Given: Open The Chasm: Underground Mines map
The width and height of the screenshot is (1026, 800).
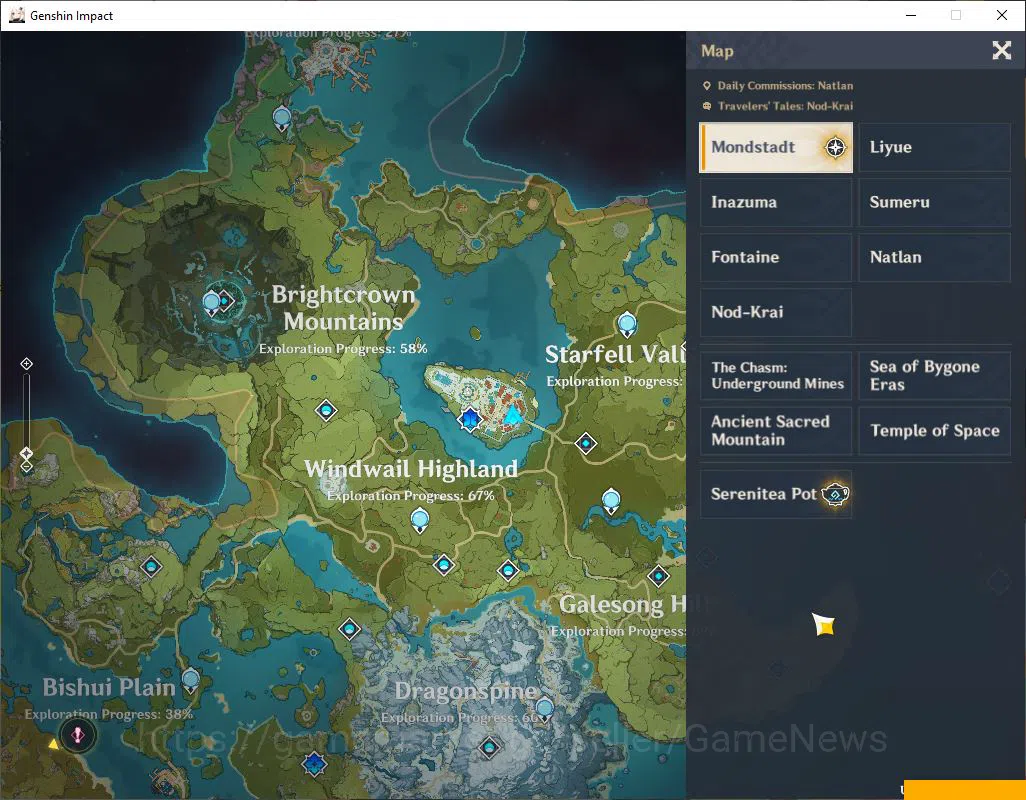Looking at the screenshot, I should pos(776,375).
